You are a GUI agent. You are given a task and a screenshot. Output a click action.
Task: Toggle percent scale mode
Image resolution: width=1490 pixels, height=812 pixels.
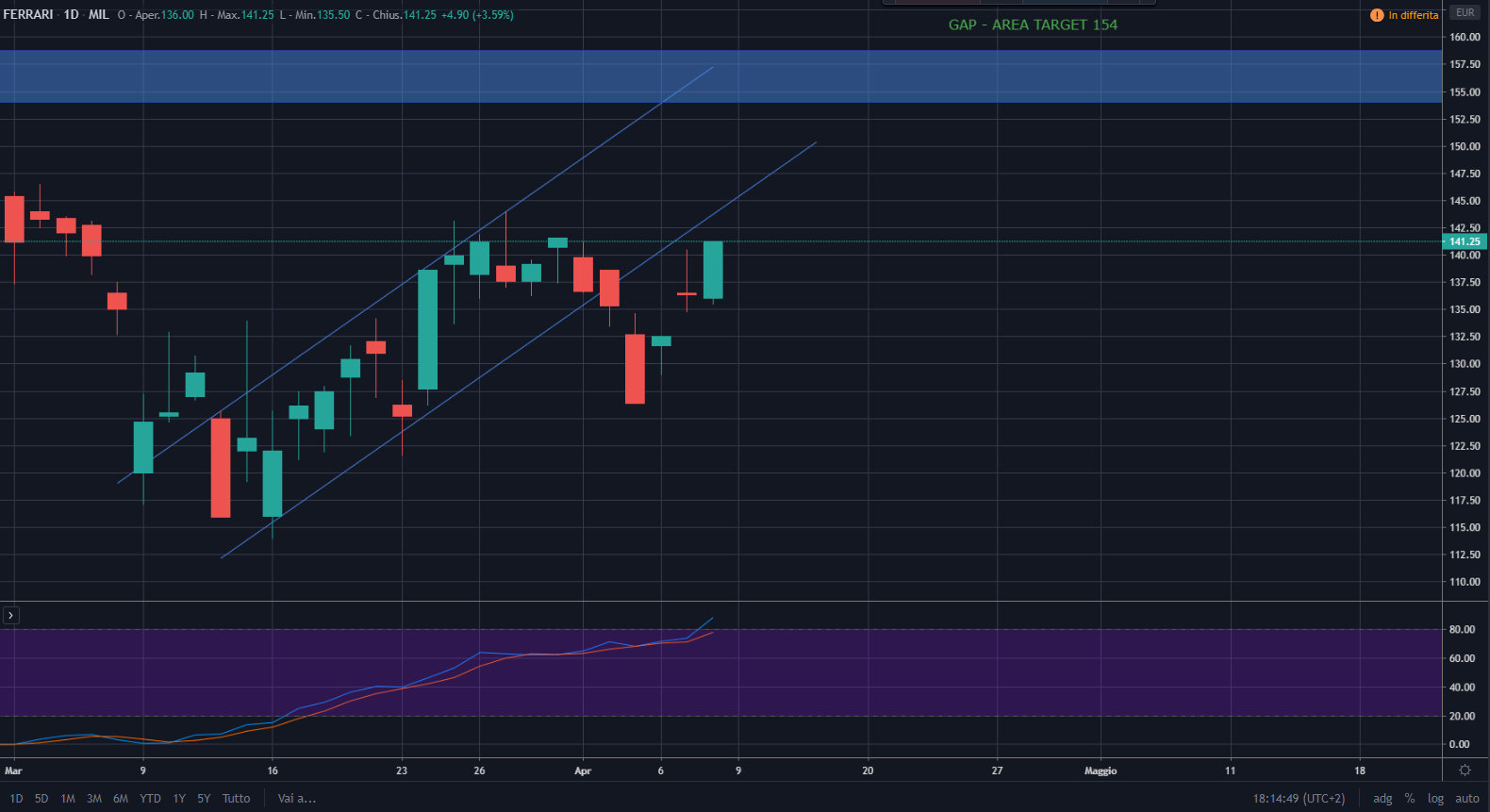click(x=1410, y=799)
